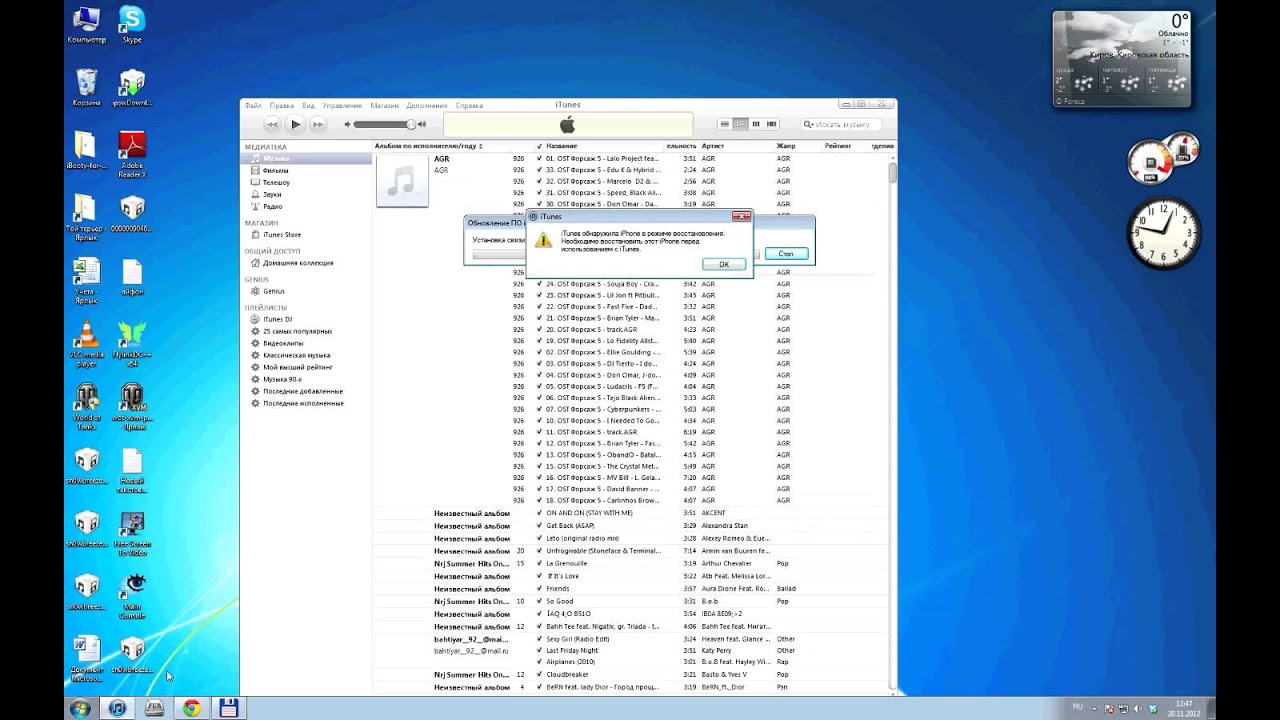Select Музыка in the library sidebar
The width and height of the screenshot is (1280, 720).
click(x=305, y=158)
